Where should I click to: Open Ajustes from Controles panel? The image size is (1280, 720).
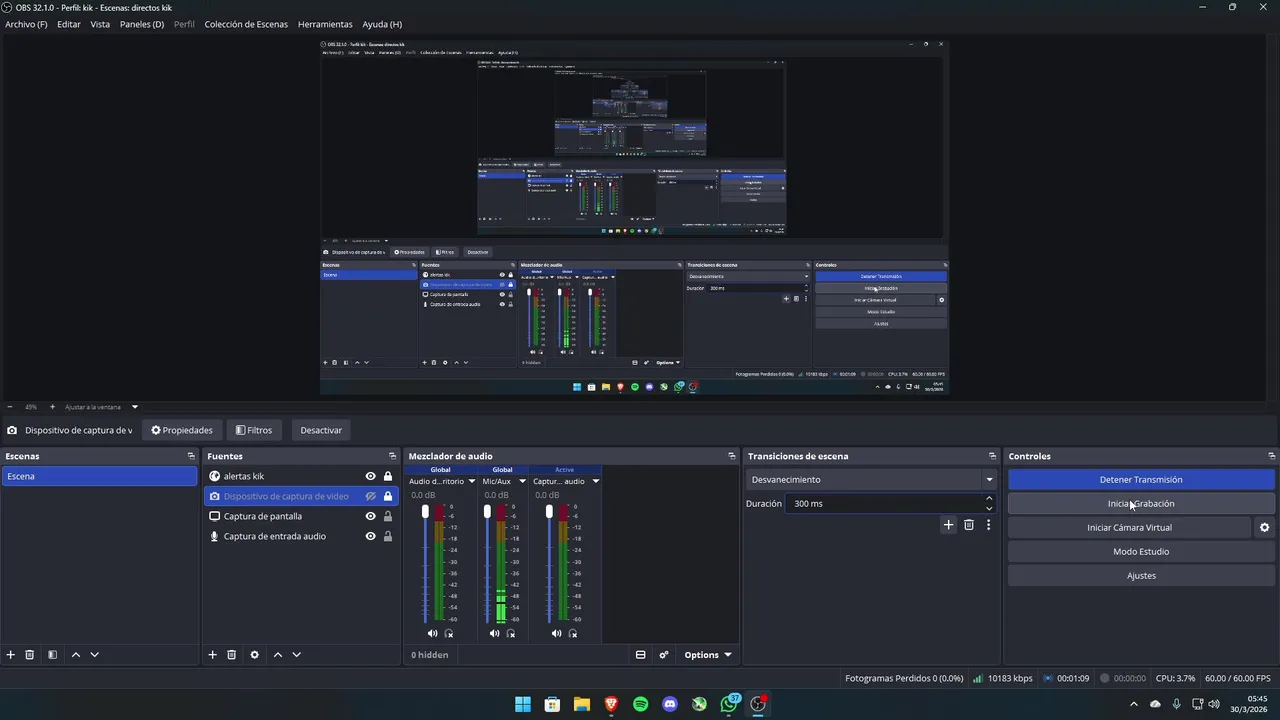[1141, 576]
